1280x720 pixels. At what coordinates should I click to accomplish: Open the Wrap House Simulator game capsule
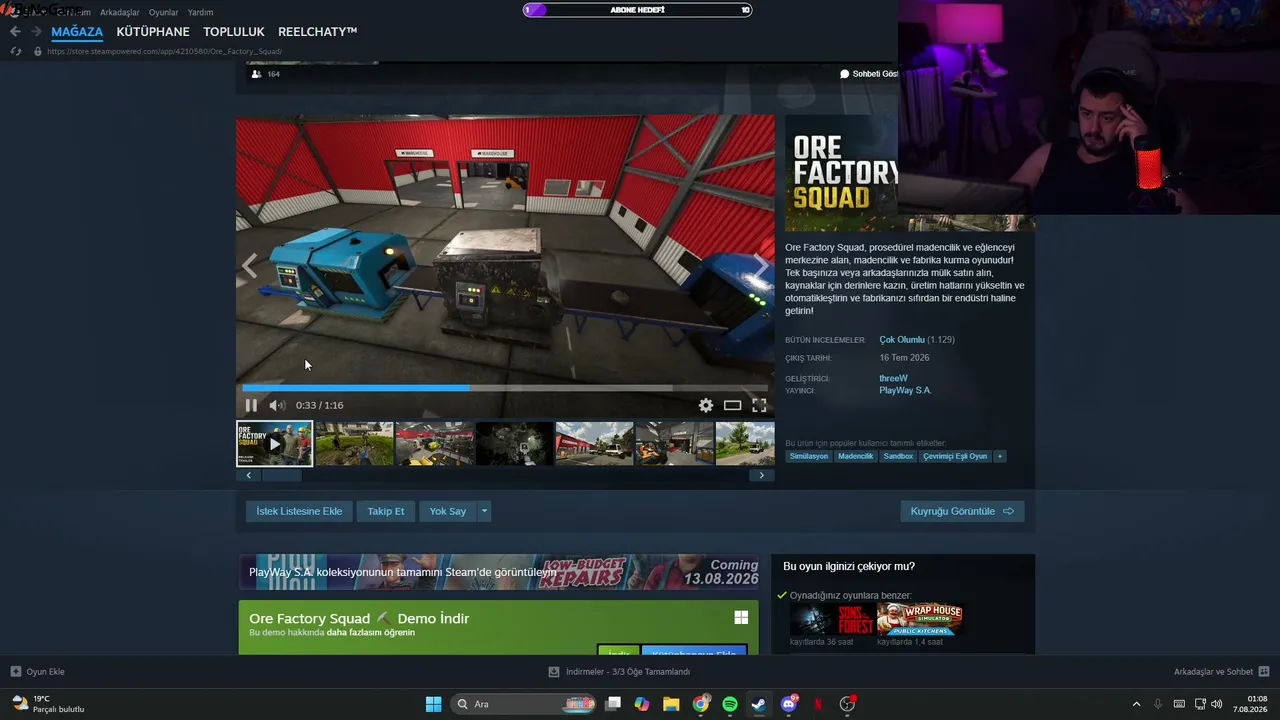point(920,620)
